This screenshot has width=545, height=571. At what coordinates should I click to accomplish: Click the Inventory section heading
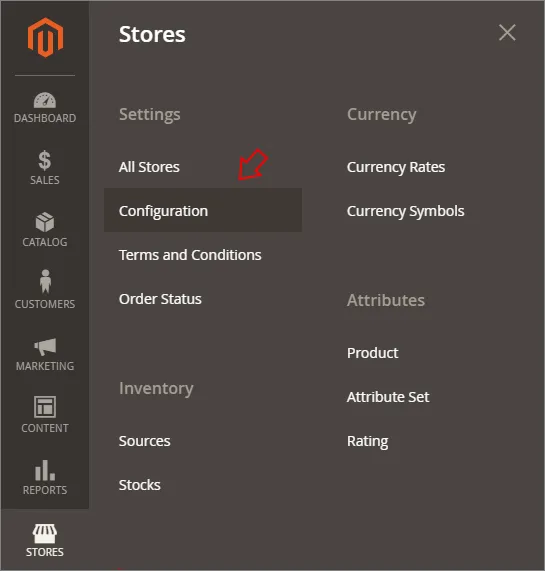tap(156, 389)
